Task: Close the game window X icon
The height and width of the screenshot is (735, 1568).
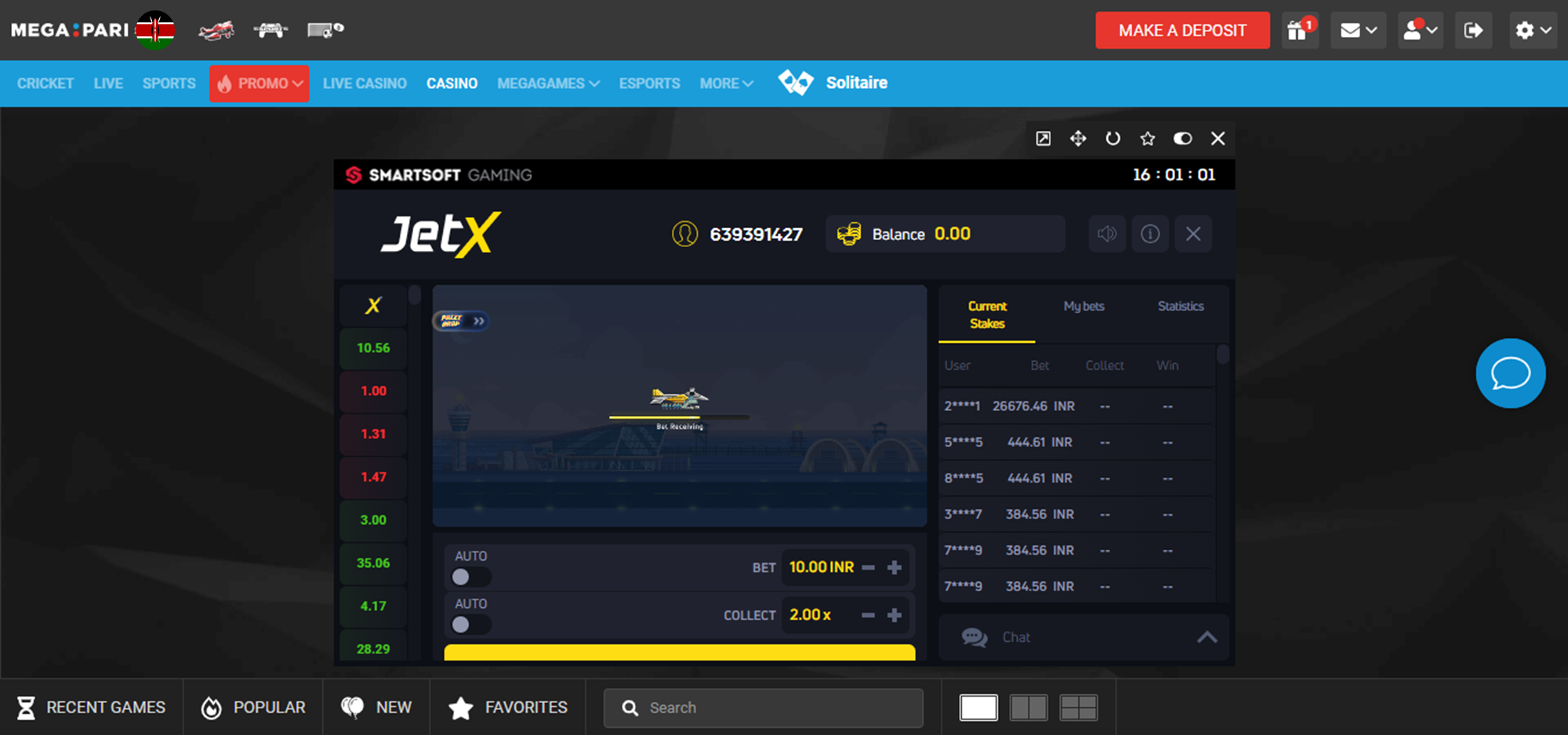Action: 1218,139
